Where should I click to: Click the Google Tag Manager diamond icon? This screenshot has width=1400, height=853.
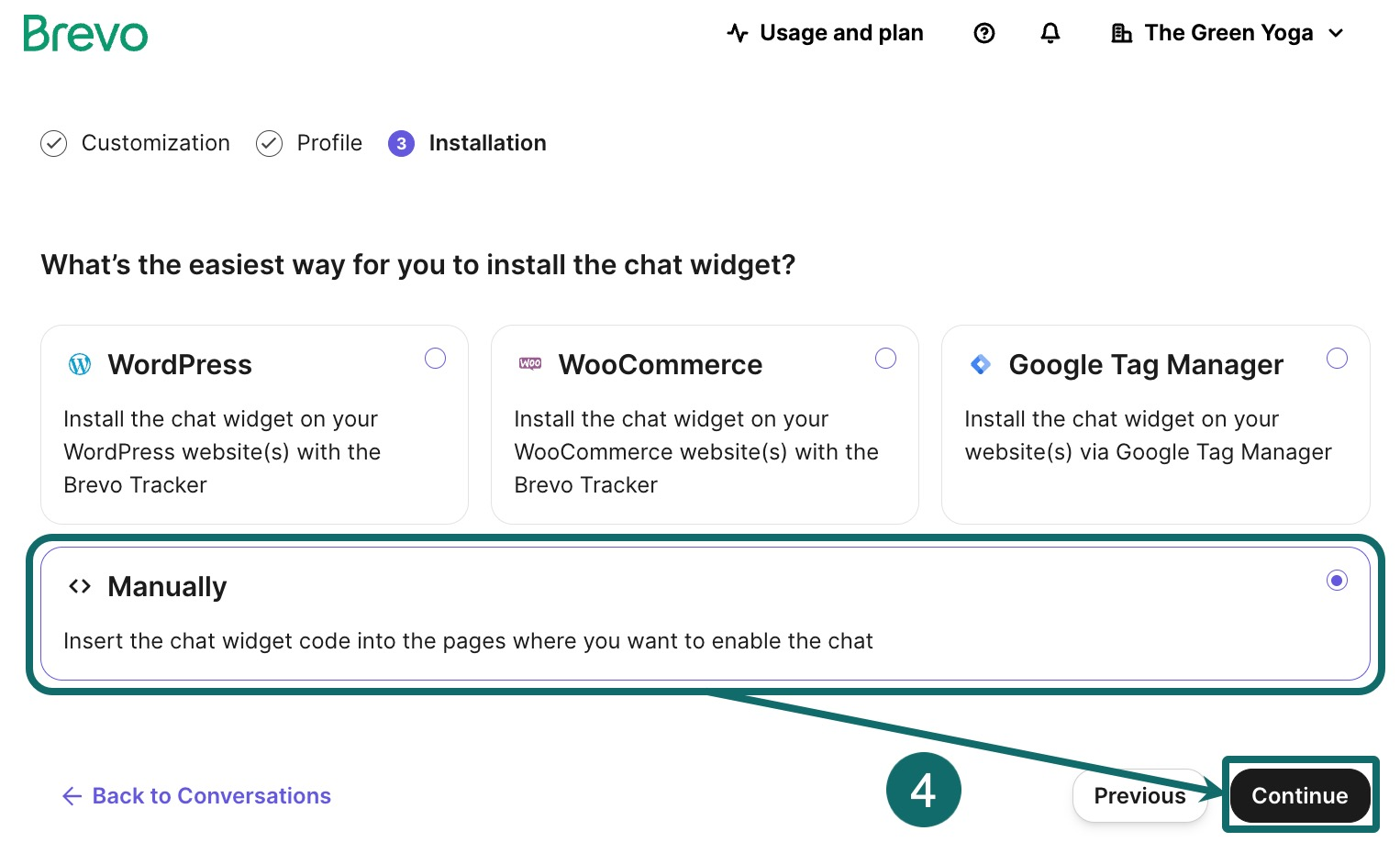coord(981,364)
